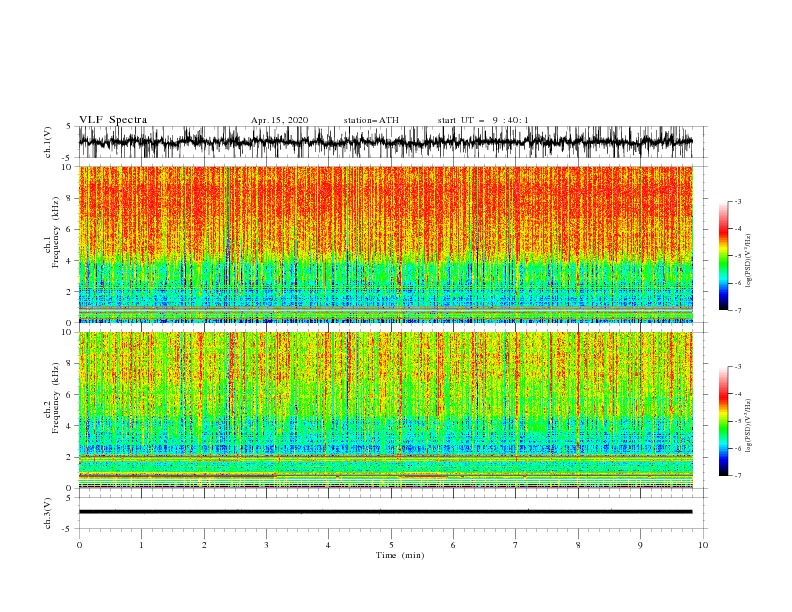
Task: Click the "6" kHz tick on ch.1 frequency axis
Action: 70,229
